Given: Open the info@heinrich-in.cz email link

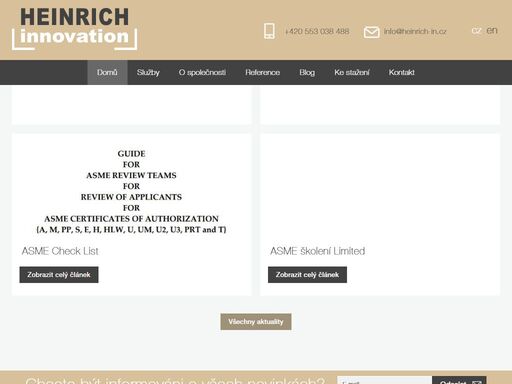Looking at the screenshot, I should [x=415, y=31].
